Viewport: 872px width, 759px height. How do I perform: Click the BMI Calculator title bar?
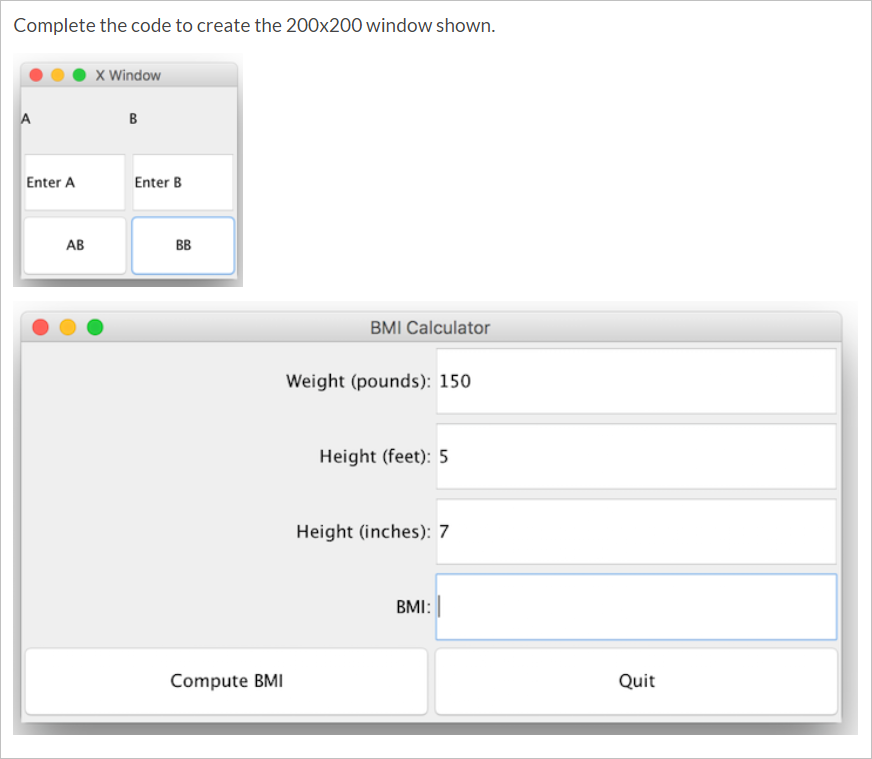[430, 327]
